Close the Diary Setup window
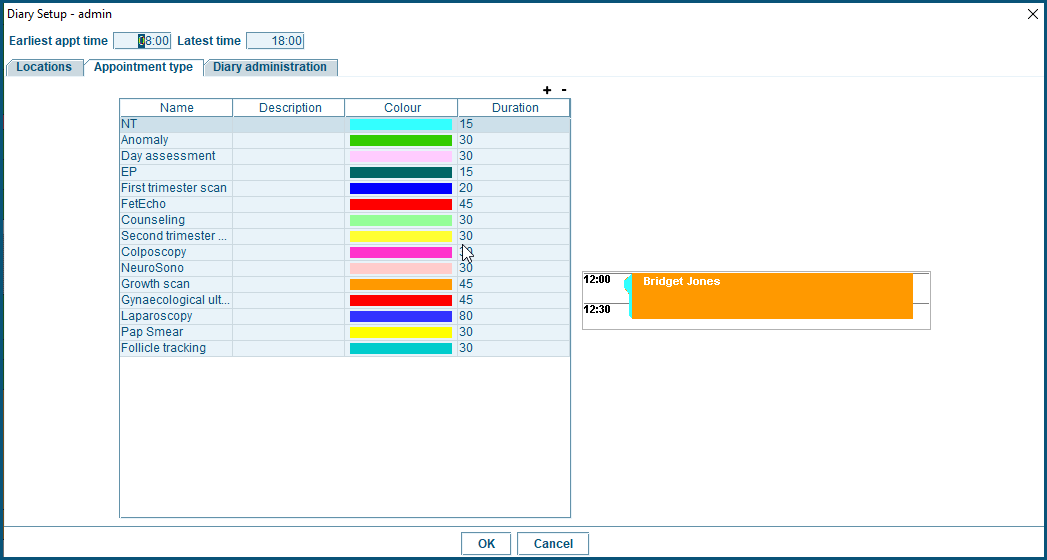Image resolution: width=1047 pixels, height=560 pixels. click(x=1033, y=14)
